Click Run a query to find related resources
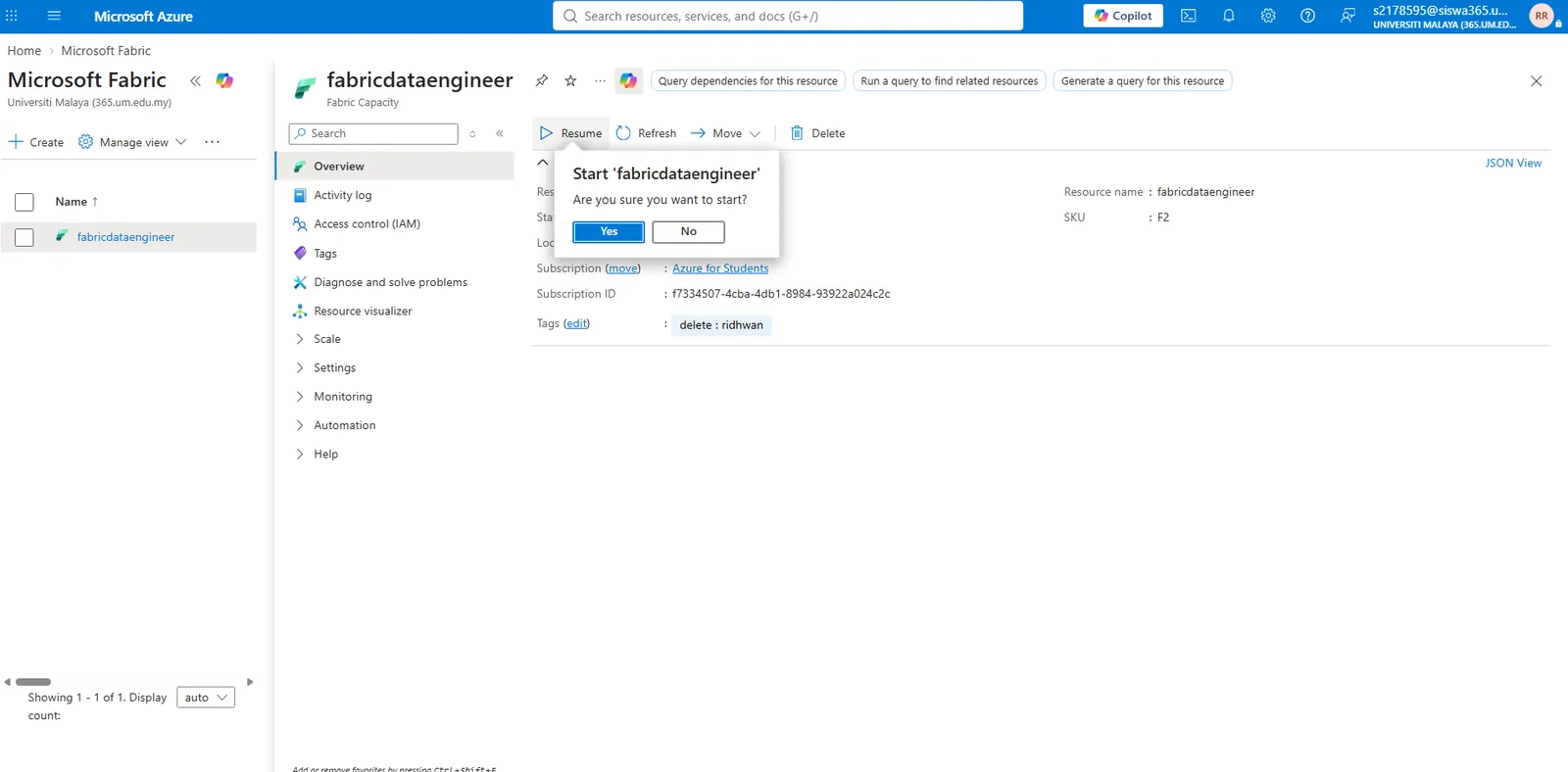Image resolution: width=1568 pixels, height=772 pixels. (x=949, y=81)
